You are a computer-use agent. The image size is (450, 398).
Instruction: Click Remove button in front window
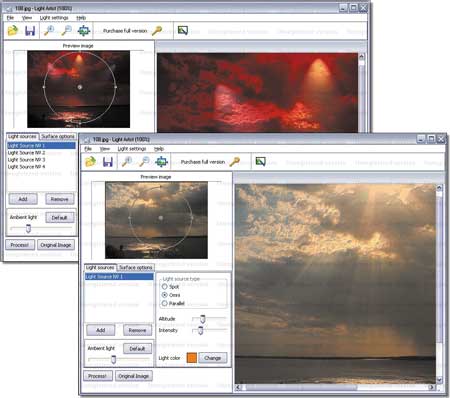[137, 330]
